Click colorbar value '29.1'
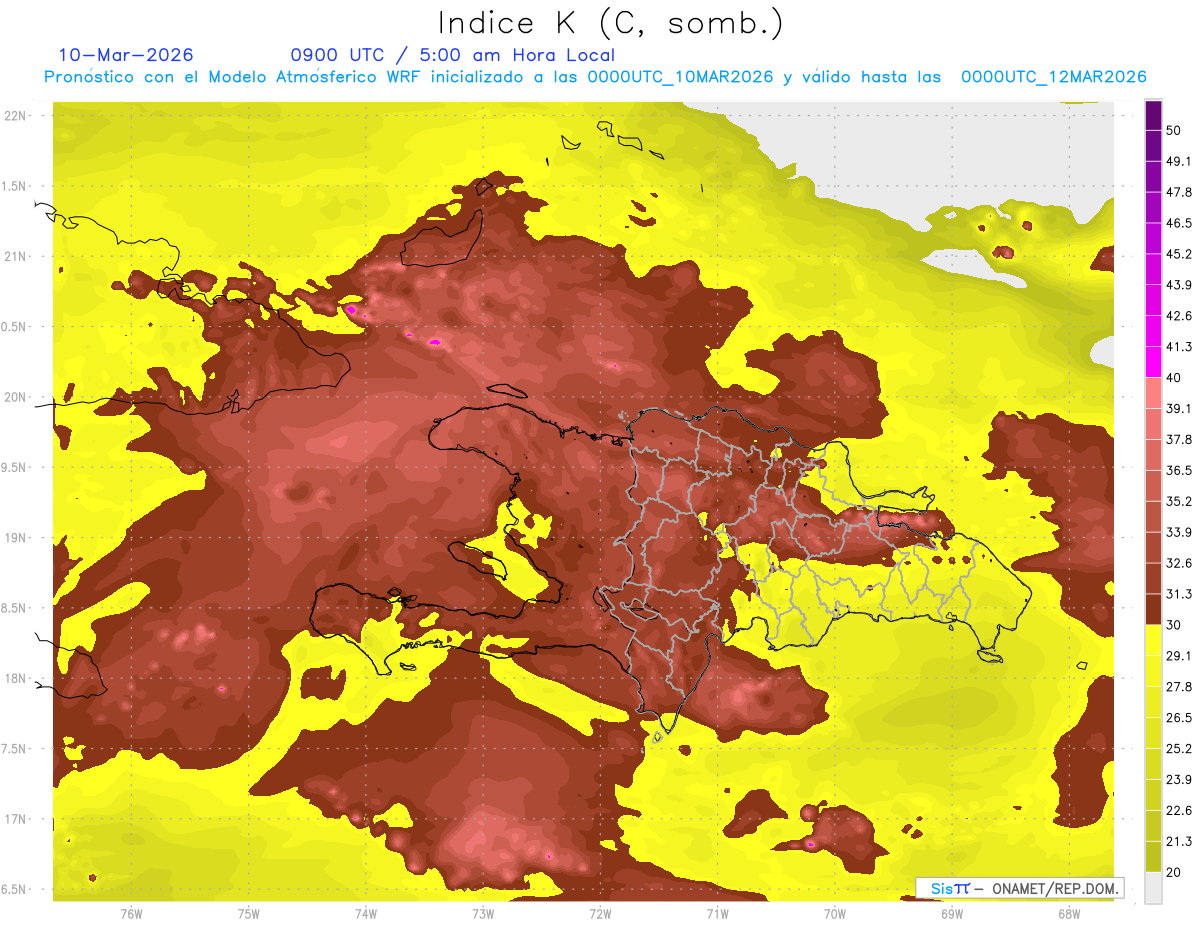The image size is (1200, 927). pyautogui.click(x=1180, y=656)
